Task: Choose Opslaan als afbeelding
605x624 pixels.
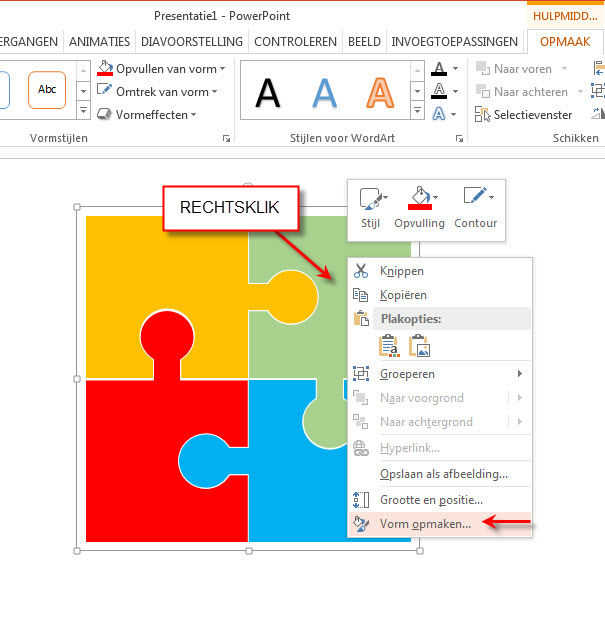Action: (440, 474)
